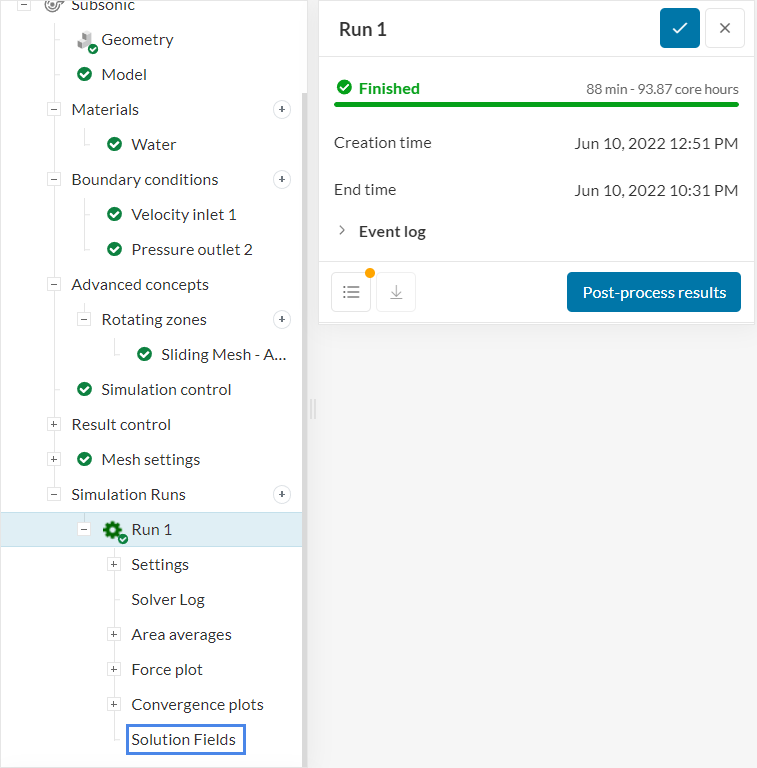Expand the Settings node under Run 1
Viewport: 757px width, 768px height.
(114, 564)
